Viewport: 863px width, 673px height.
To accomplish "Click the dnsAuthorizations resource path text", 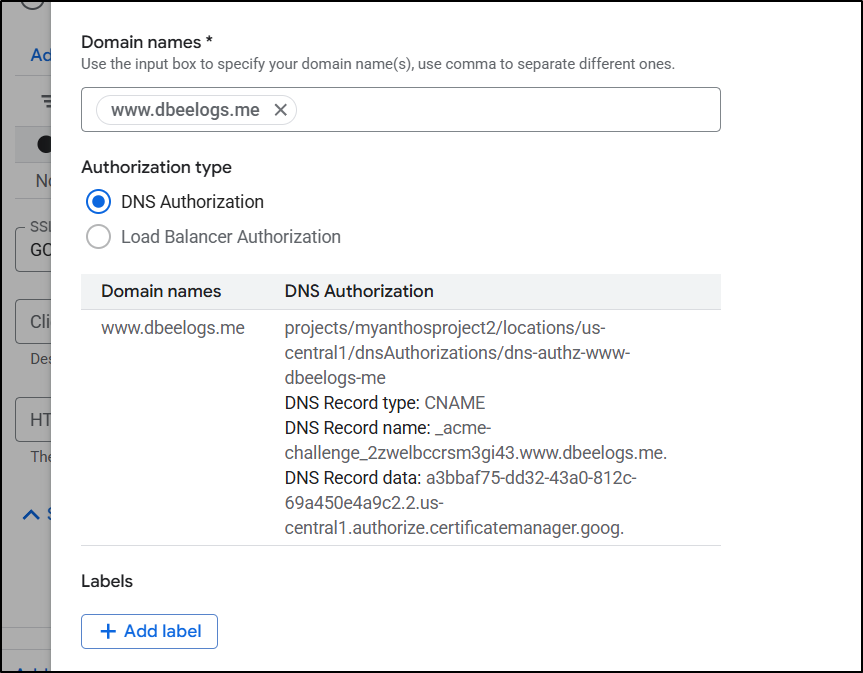I will point(457,352).
